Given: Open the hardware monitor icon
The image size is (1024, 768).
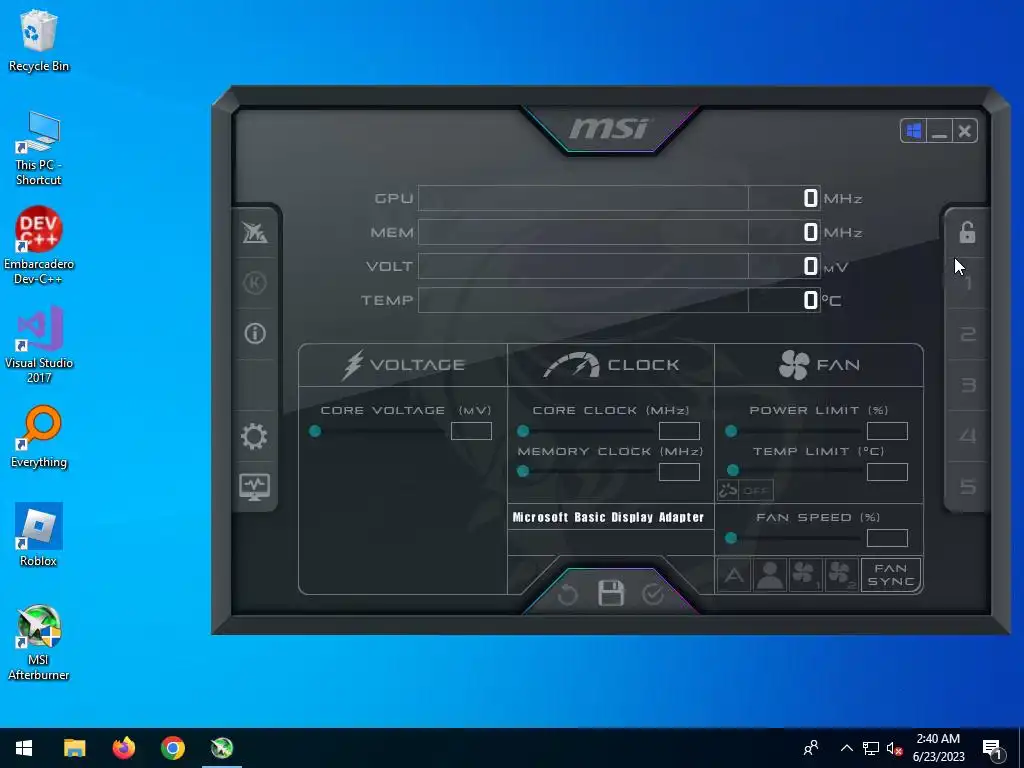Looking at the screenshot, I should (x=254, y=487).
